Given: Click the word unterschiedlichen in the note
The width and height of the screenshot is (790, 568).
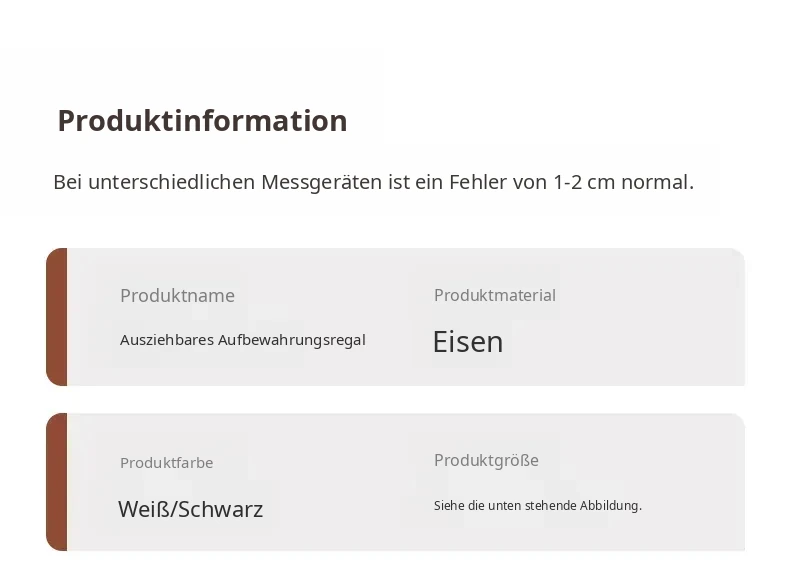Looking at the screenshot, I should point(171,182).
